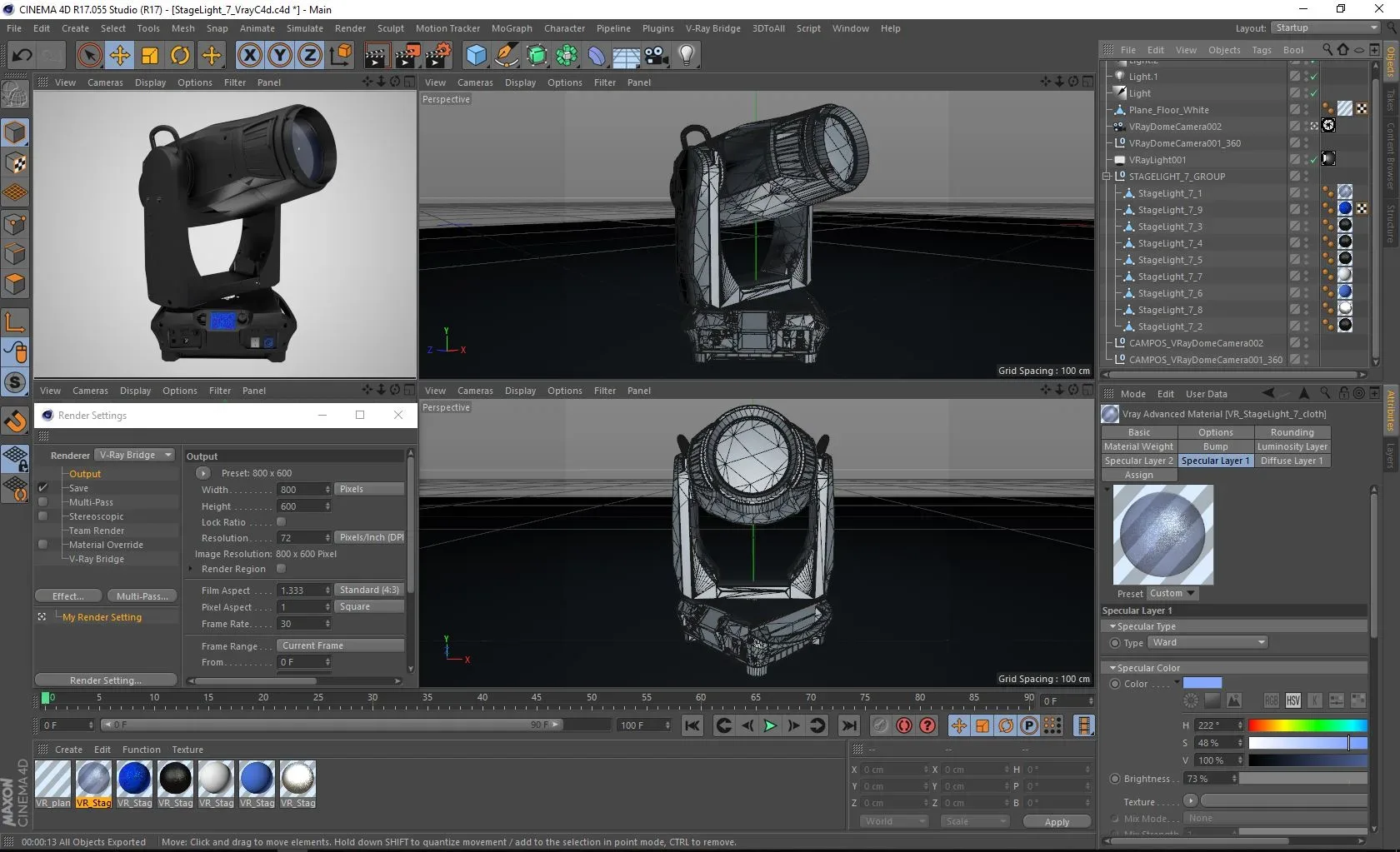Click the Multi-Pass... button
Viewport: 1400px width, 852px height.
142,596
